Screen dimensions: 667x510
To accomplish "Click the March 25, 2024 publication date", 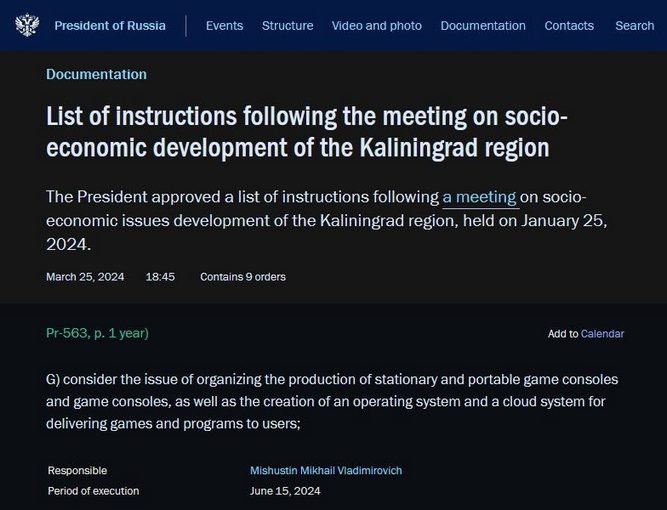I will click(x=85, y=277).
